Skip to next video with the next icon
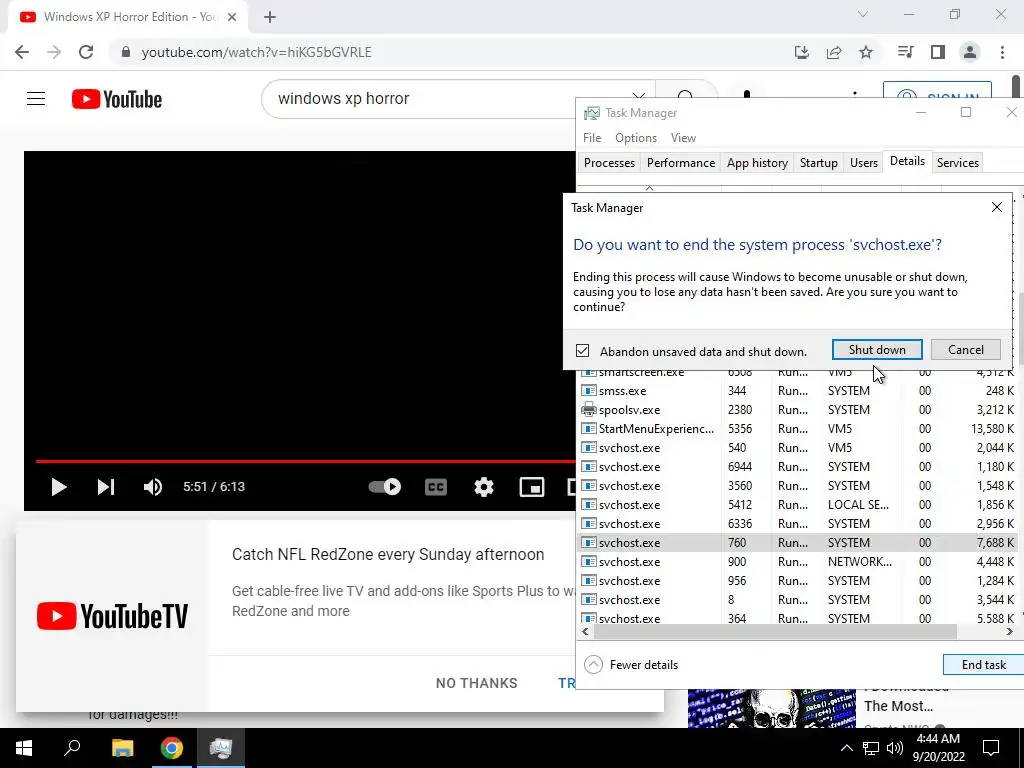1024x768 pixels. 106,487
